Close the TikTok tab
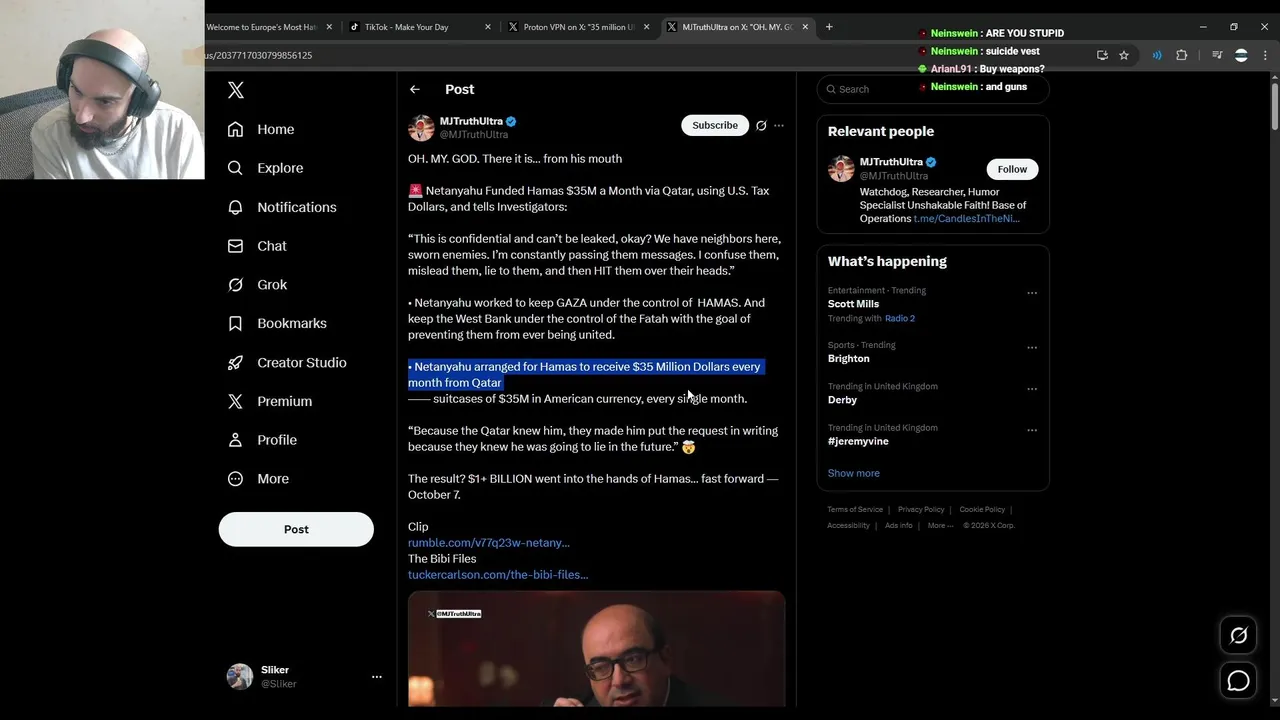The width and height of the screenshot is (1280, 720). pos(488,27)
